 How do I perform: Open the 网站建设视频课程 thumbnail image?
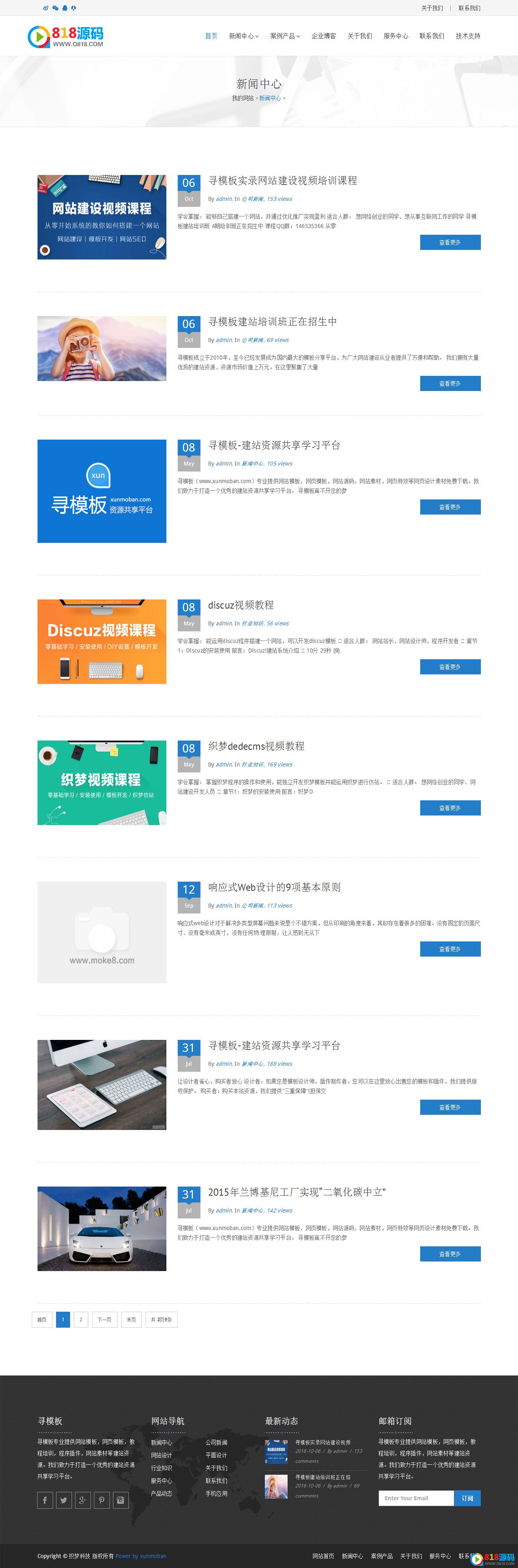[102, 217]
